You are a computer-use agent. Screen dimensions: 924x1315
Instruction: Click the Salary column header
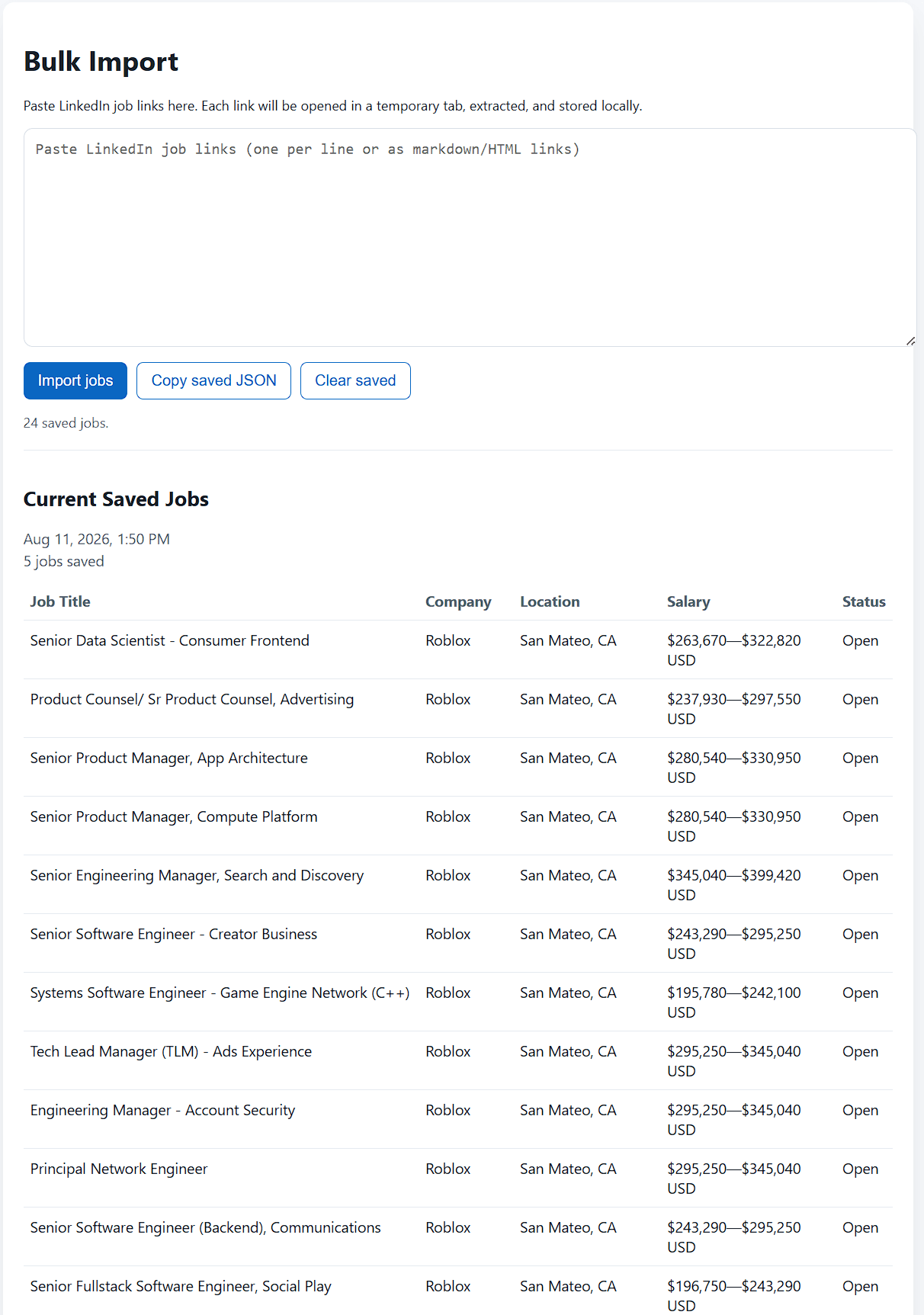point(688,601)
